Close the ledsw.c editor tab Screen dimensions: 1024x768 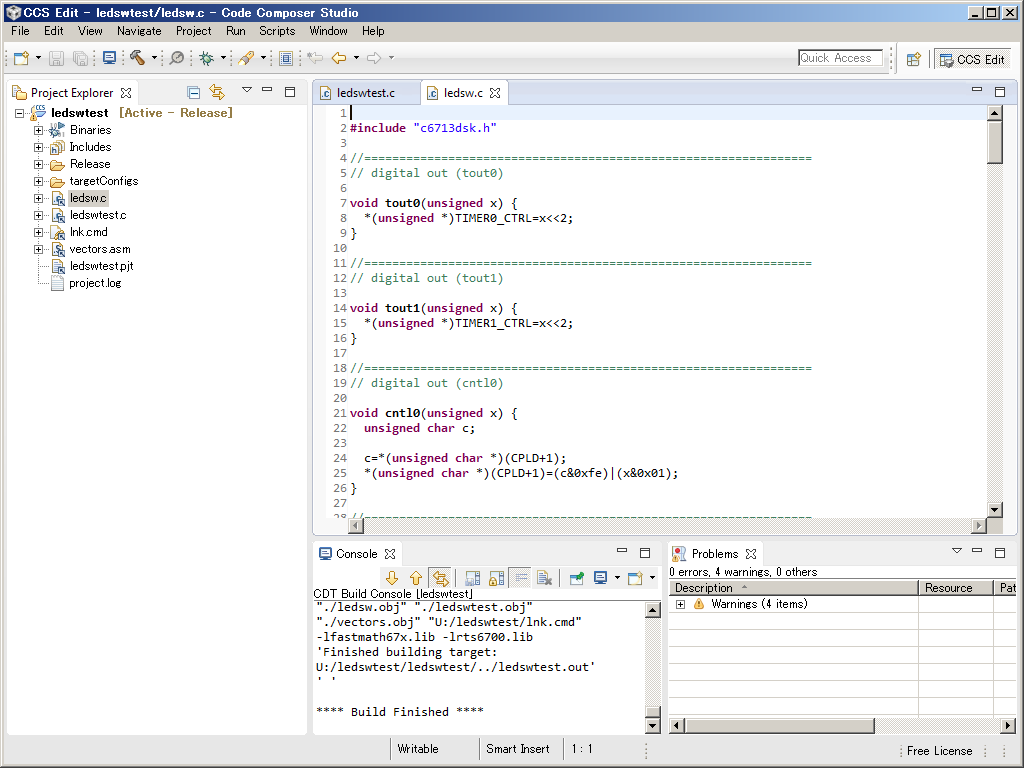pos(495,93)
